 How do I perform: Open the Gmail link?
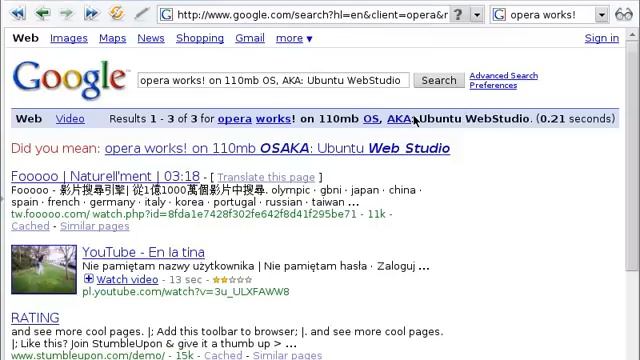tap(249, 38)
